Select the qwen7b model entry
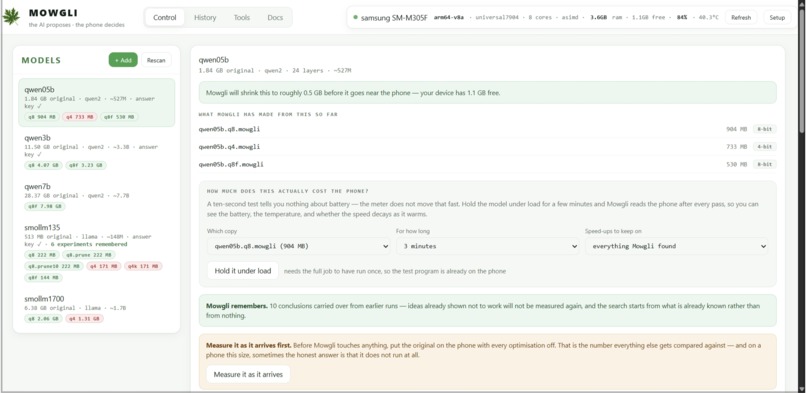Screen dimensions: 806x393 tap(97, 196)
